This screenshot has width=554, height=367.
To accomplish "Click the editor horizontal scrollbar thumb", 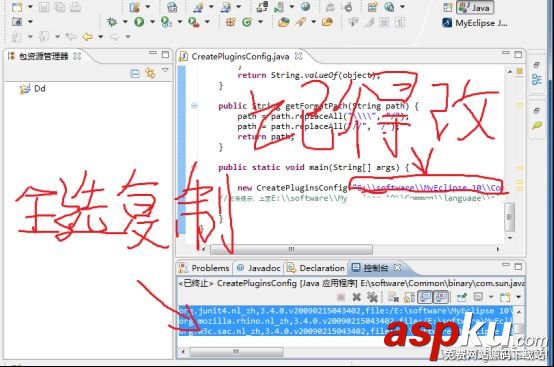I will (291, 249).
